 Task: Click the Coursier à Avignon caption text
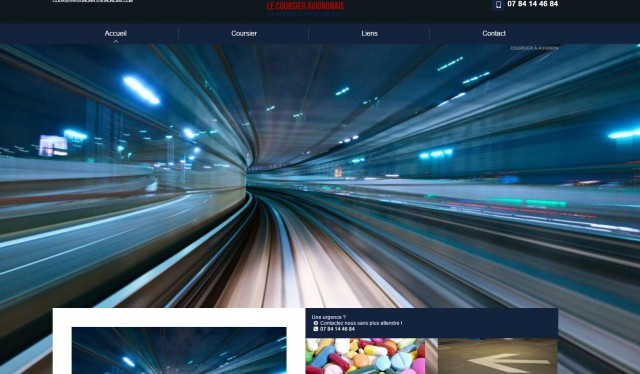534,48
